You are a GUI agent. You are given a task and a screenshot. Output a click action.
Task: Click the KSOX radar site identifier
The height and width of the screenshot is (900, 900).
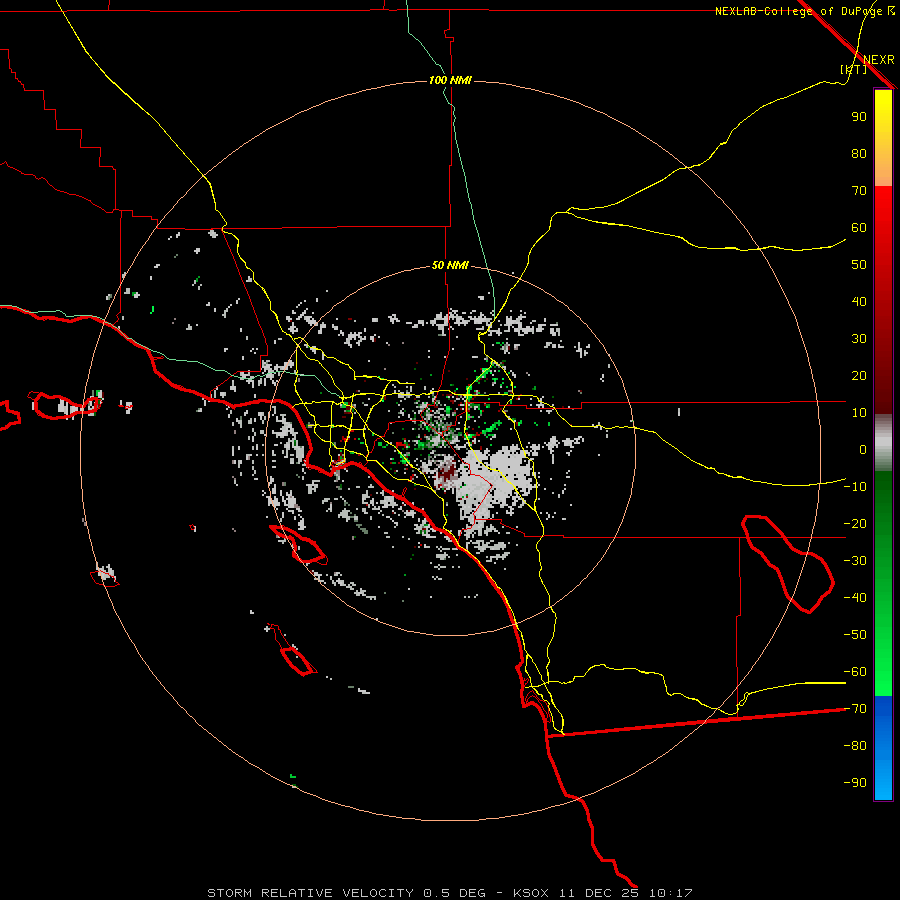click(x=530, y=893)
